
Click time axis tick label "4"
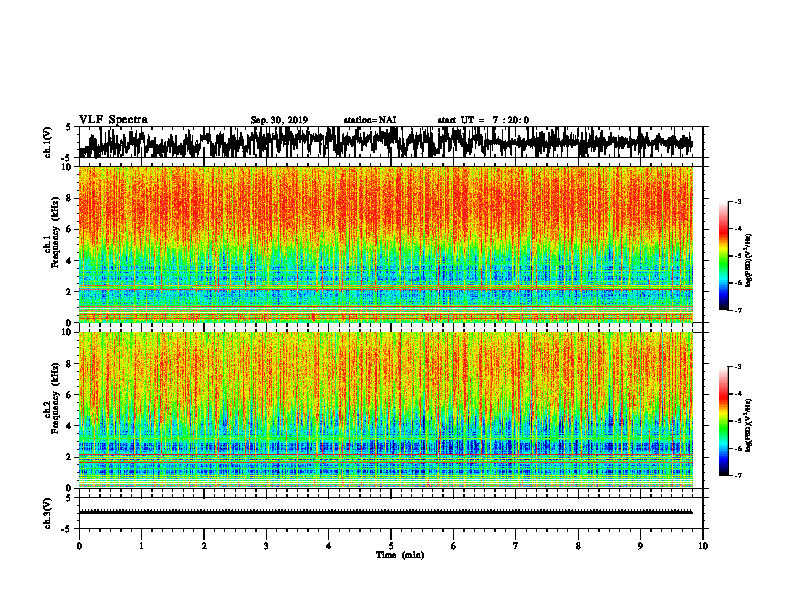(x=329, y=546)
